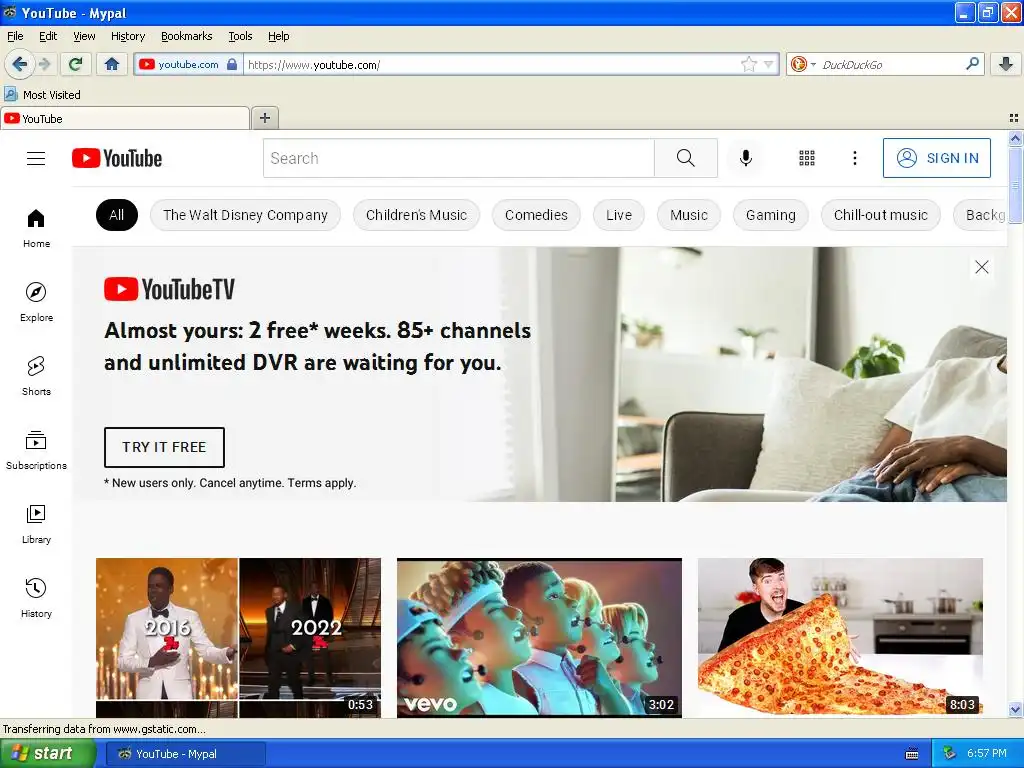This screenshot has width=1024, height=768.
Task: Open Library in sidebar
Action: point(36,524)
